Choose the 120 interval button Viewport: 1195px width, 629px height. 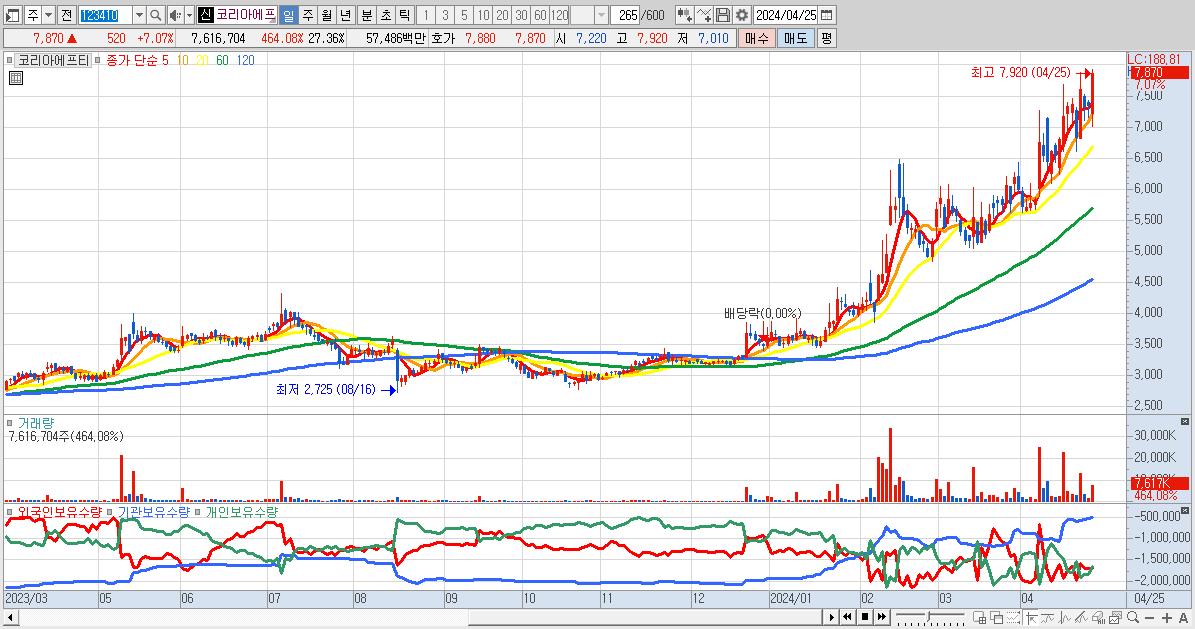559,15
